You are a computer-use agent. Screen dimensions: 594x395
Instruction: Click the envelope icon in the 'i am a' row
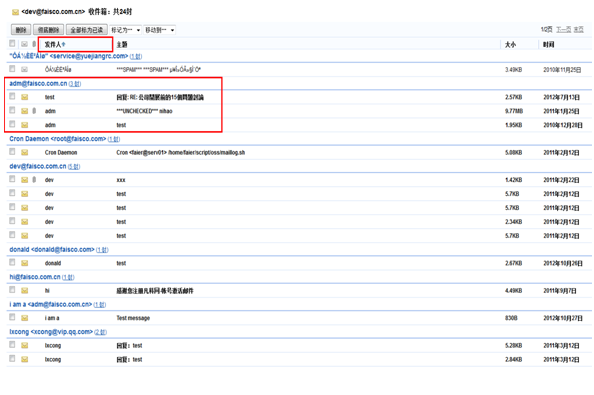coord(25,318)
